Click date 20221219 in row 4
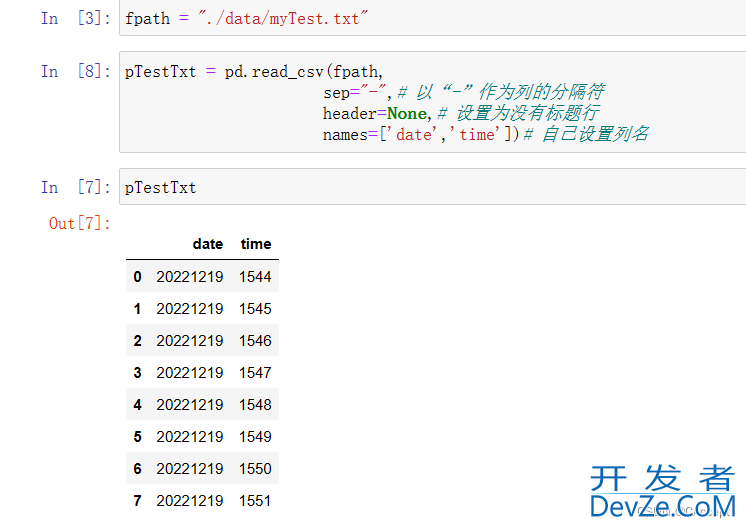746x528 pixels. [190, 405]
